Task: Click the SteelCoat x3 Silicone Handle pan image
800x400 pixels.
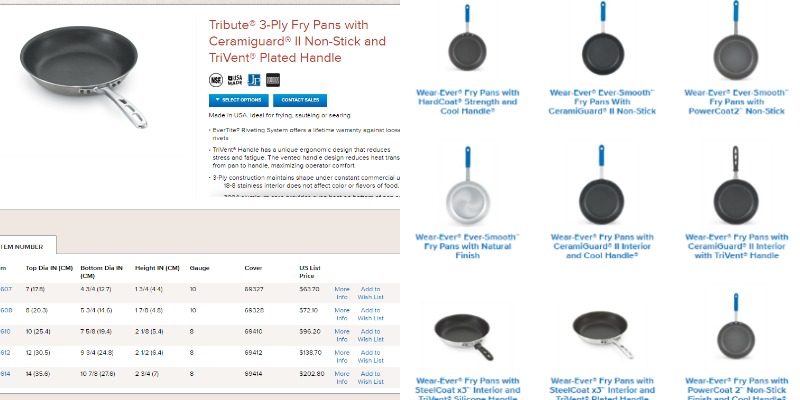Action: click(x=464, y=337)
